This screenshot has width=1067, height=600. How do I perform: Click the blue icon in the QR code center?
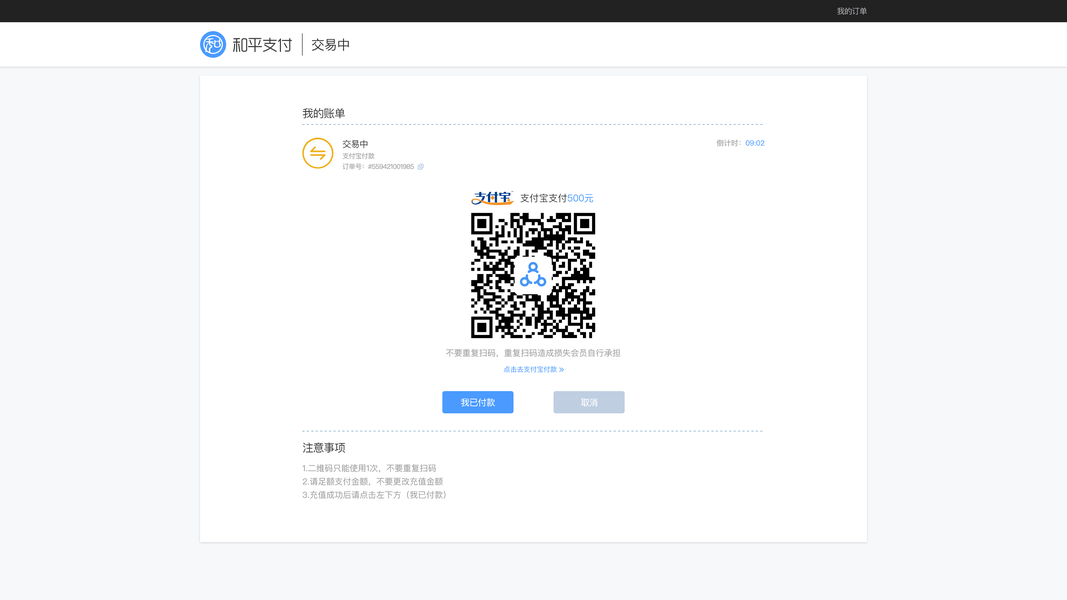(x=533, y=275)
